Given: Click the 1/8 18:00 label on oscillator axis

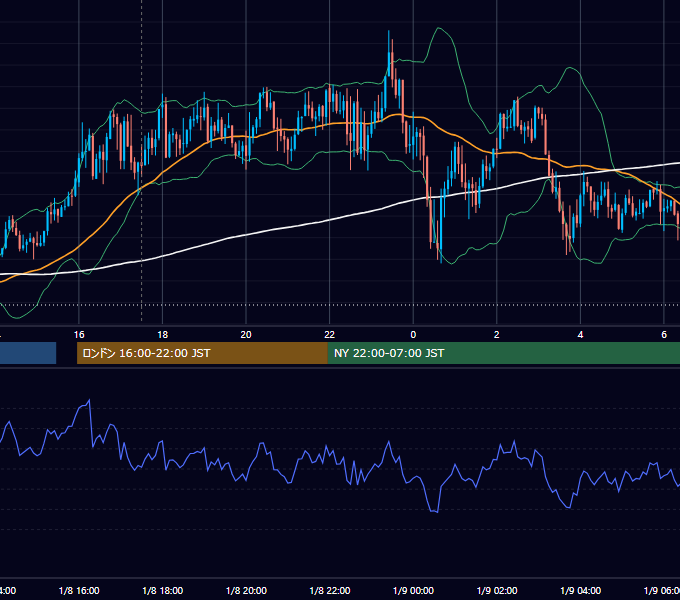Looking at the screenshot, I should (163, 591).
